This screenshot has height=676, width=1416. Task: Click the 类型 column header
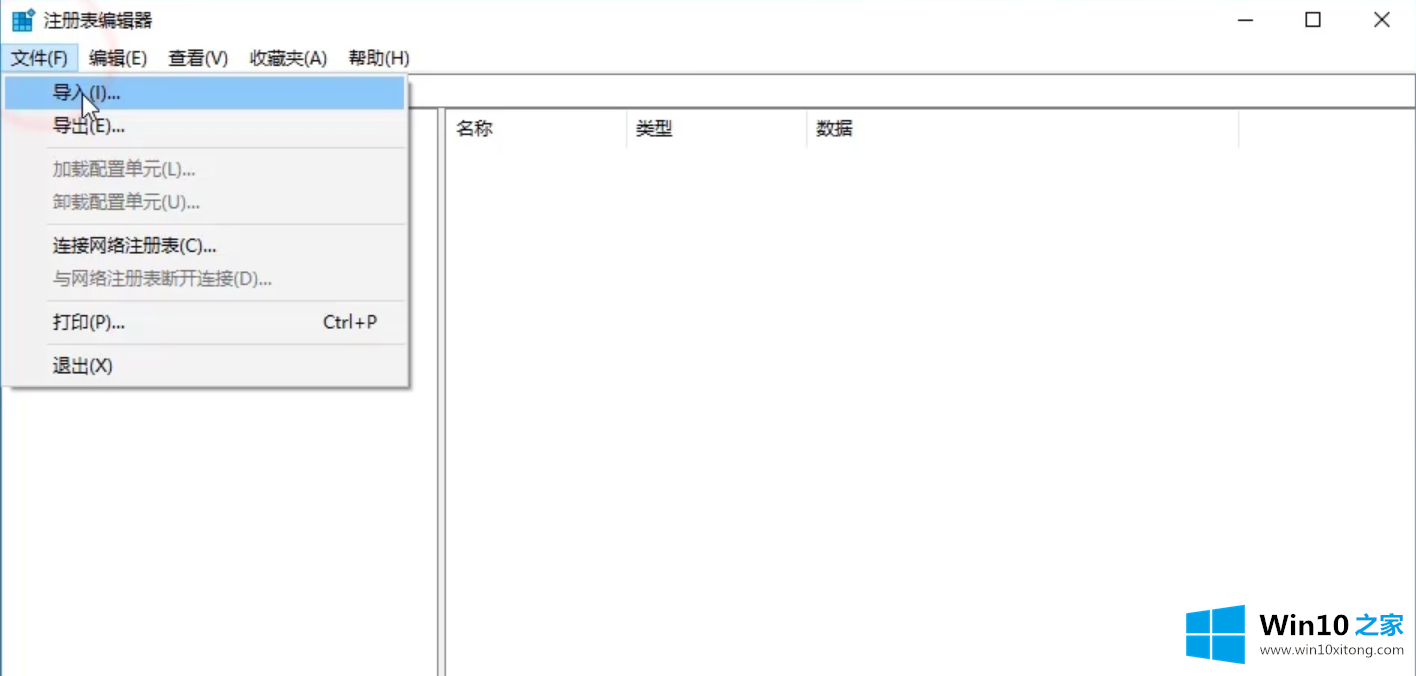(x=715, y=129)
